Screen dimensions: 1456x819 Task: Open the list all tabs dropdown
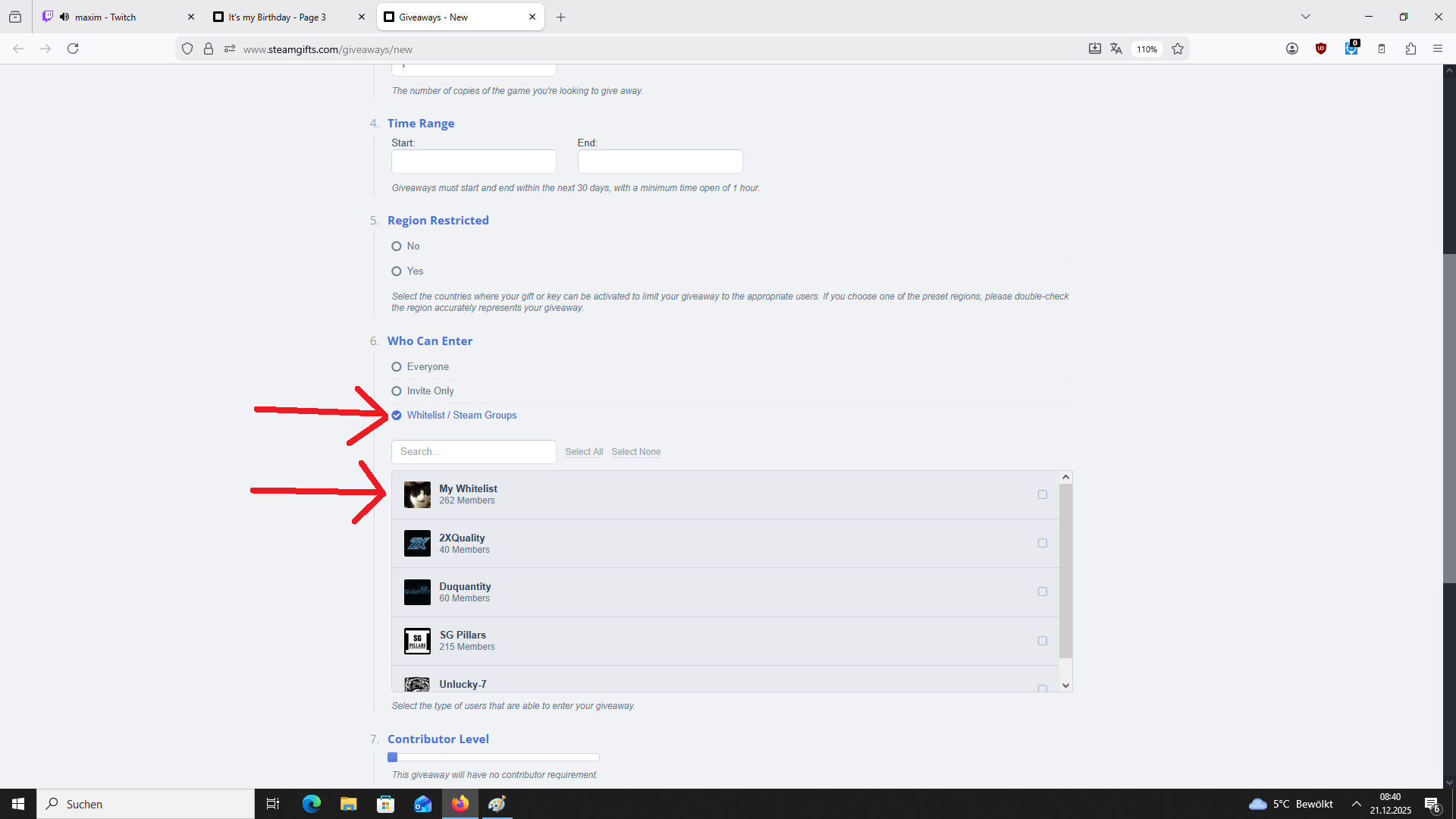point(1305,17)
